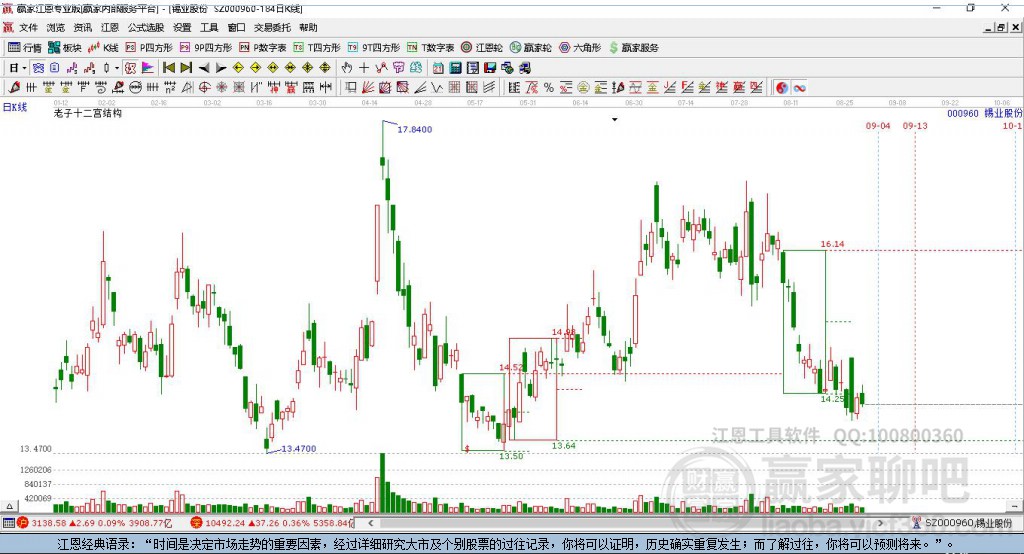Image resolution: width=1024 pixels, height=554 pixels.
Task: Select the percent % retracement tool
Action: 549,88
